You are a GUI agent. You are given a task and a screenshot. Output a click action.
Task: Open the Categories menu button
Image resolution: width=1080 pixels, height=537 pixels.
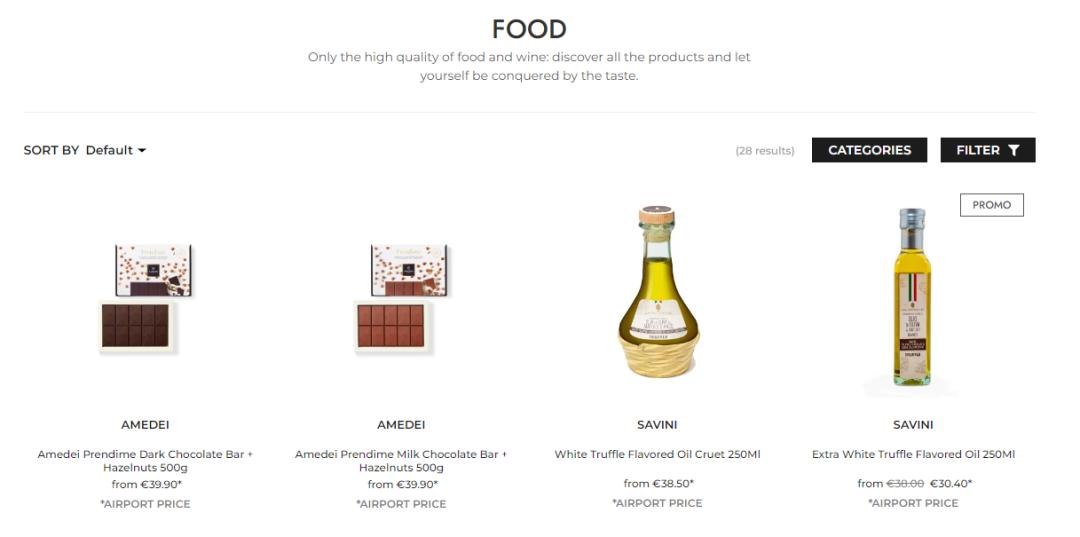tap(869, 150)
